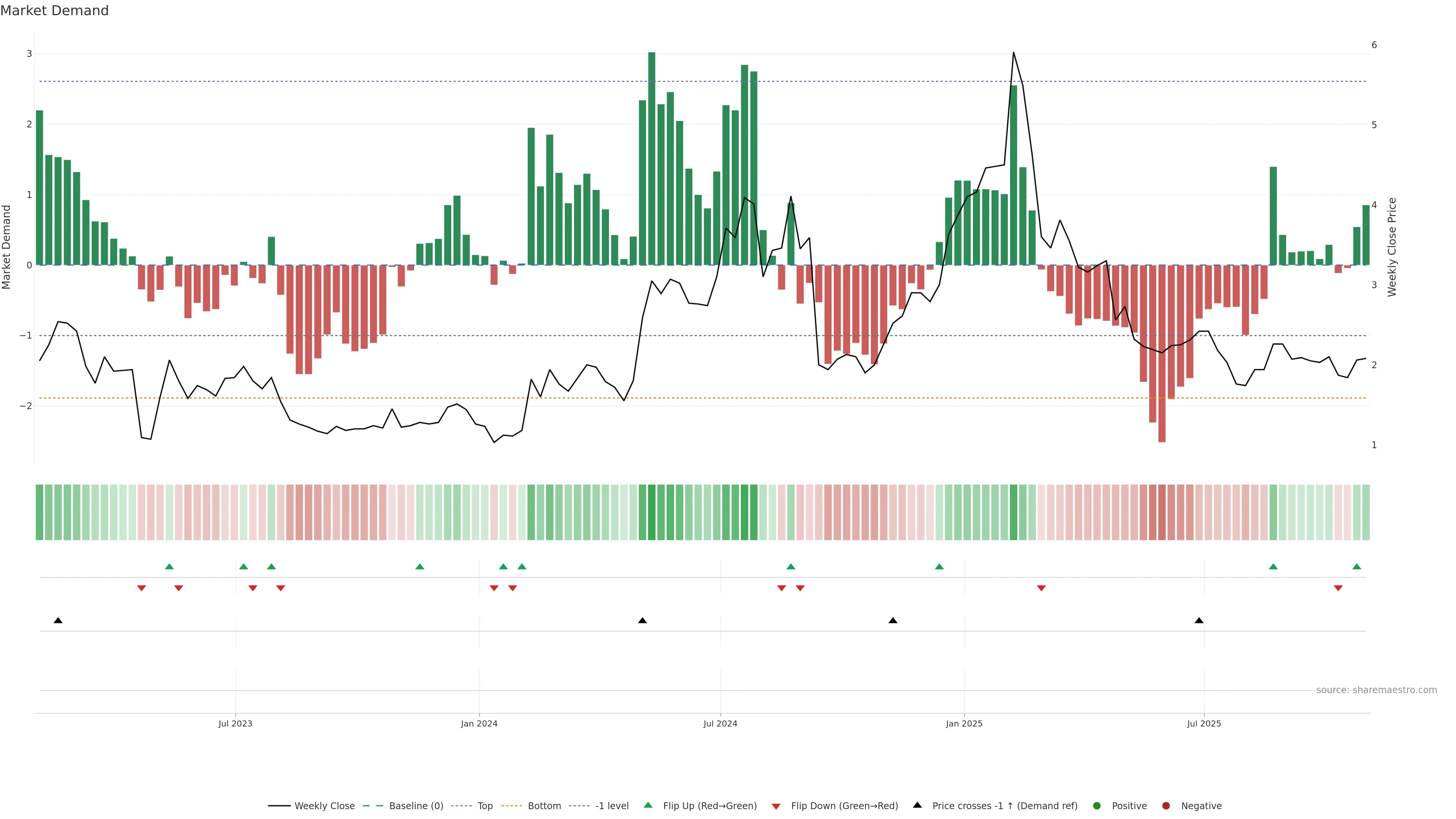Click the black Price crosses -1 legend triangle
This screenshot has width=1456, height=819.
tap(917, 805)
